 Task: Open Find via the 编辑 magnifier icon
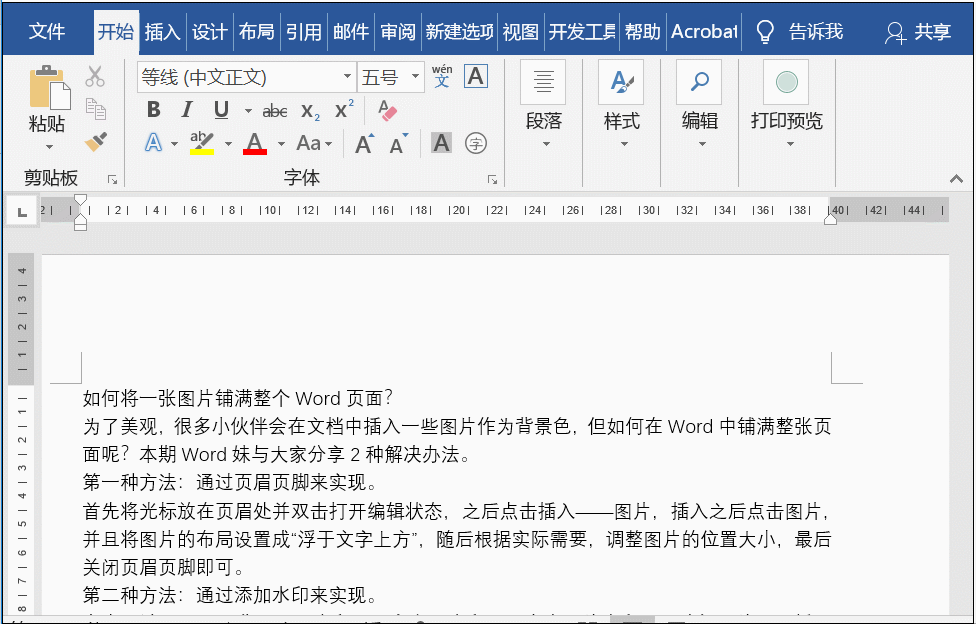click(x=698, y=82)
